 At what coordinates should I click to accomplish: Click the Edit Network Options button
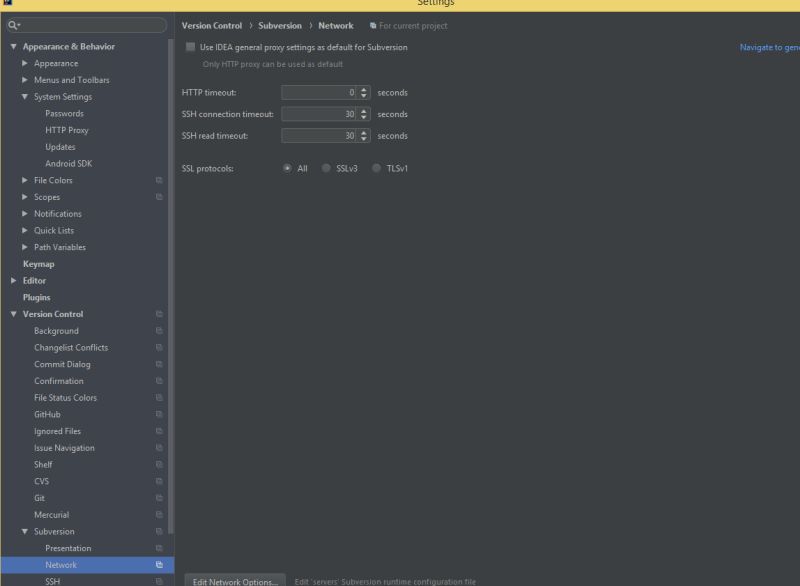click(235, 579)
